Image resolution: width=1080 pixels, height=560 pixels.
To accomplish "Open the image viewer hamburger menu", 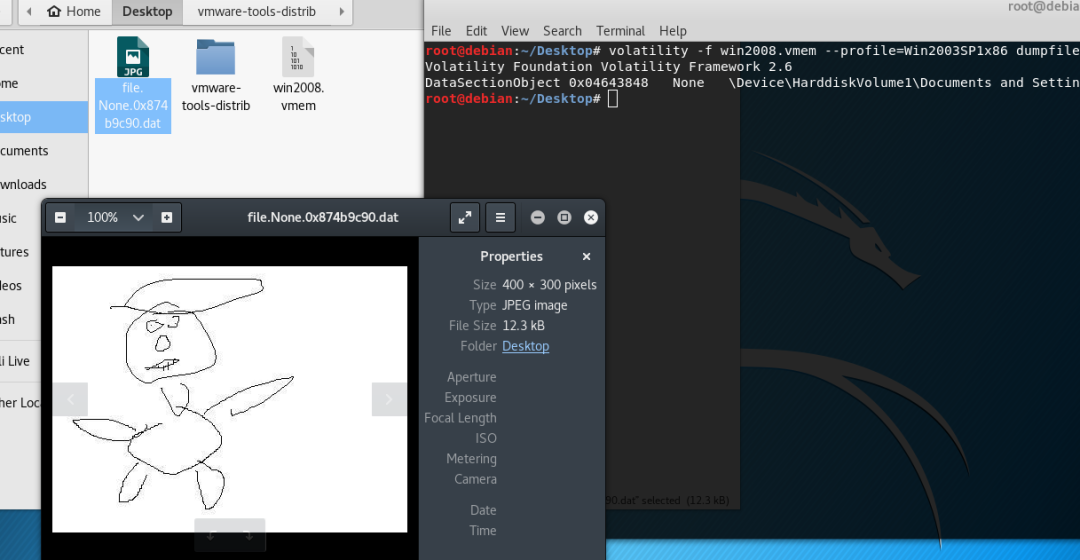I will (501, 218).
